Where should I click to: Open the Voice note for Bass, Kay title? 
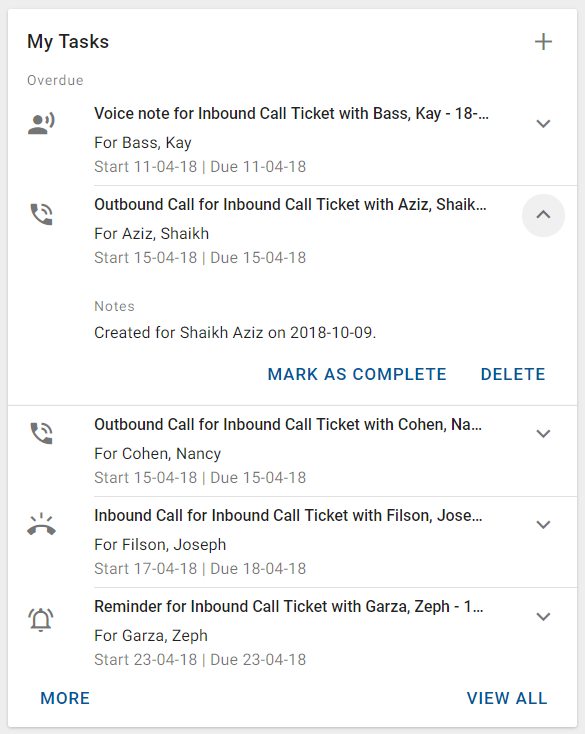click(291, 114)
